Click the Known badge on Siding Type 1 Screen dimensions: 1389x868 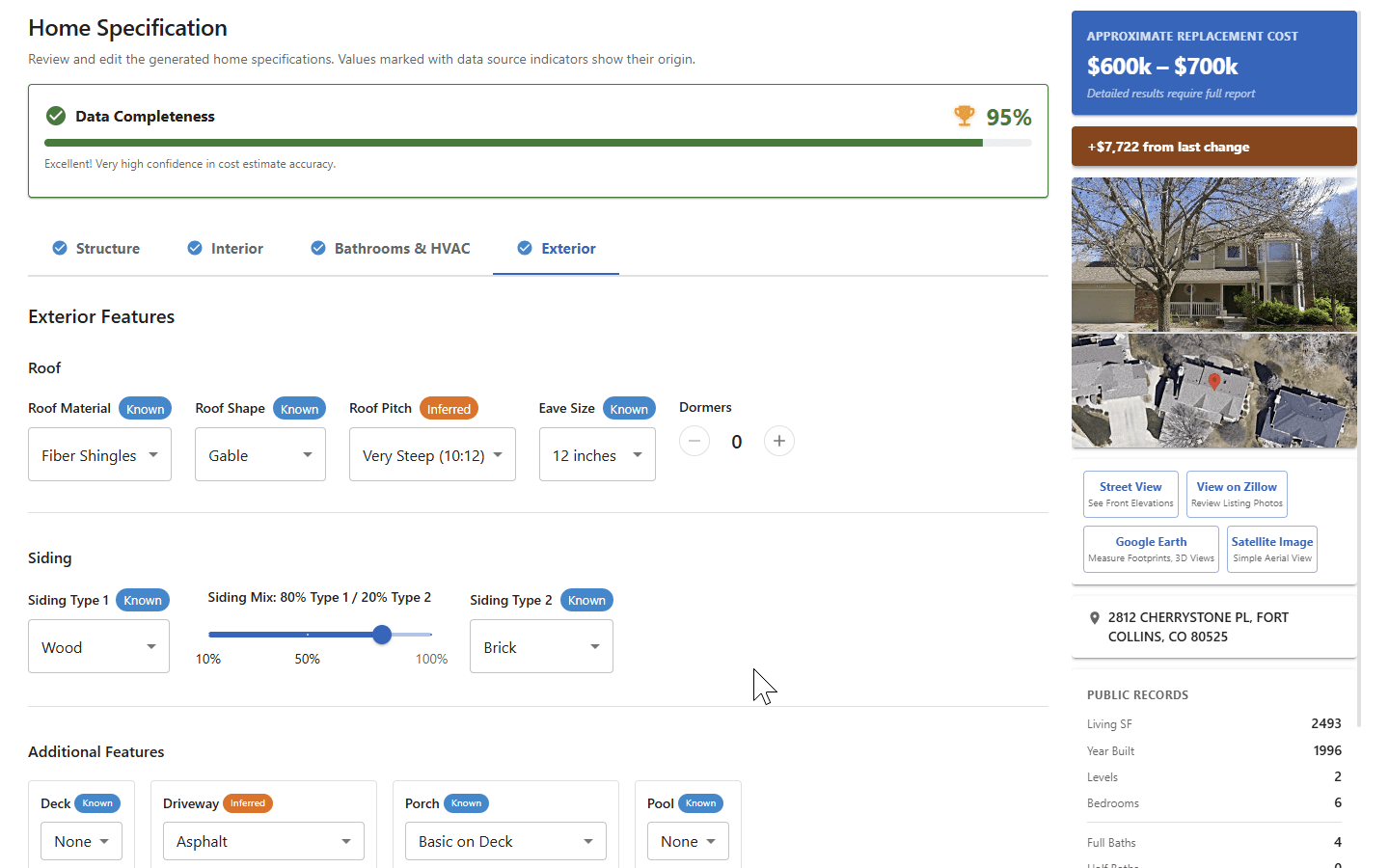point(142,600)
